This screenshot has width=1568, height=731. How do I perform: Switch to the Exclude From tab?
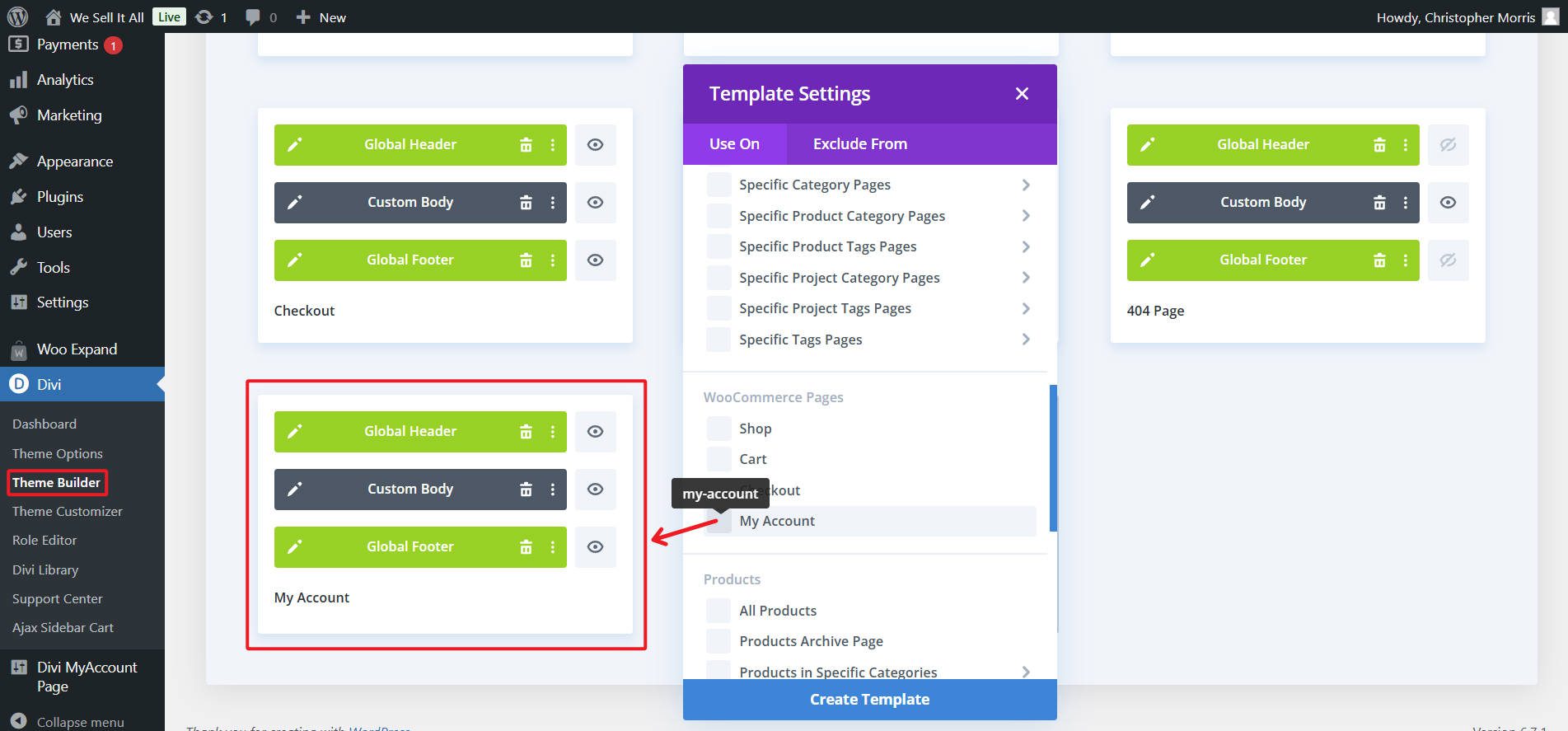coord(859,144)
